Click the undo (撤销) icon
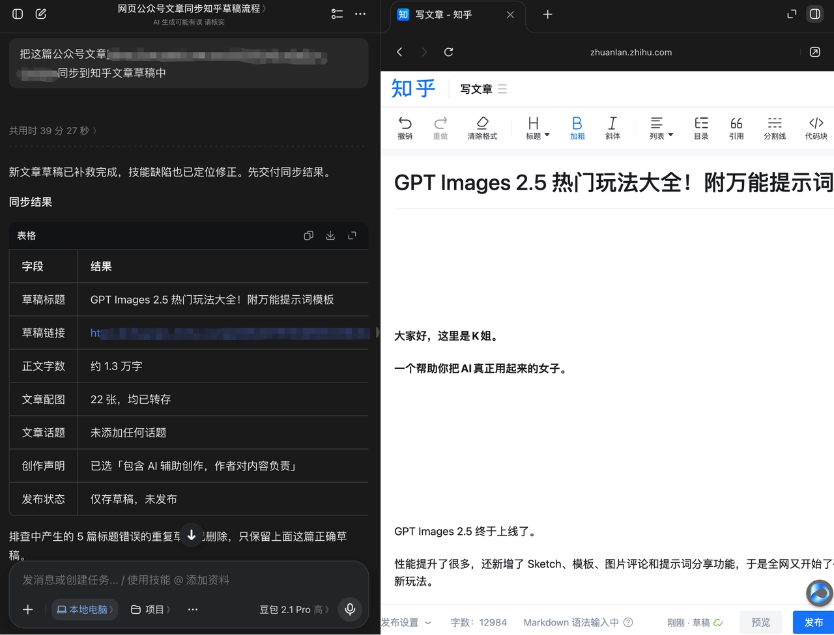The width and height of the screenshot is (834, 635). (x=405, y=128)
